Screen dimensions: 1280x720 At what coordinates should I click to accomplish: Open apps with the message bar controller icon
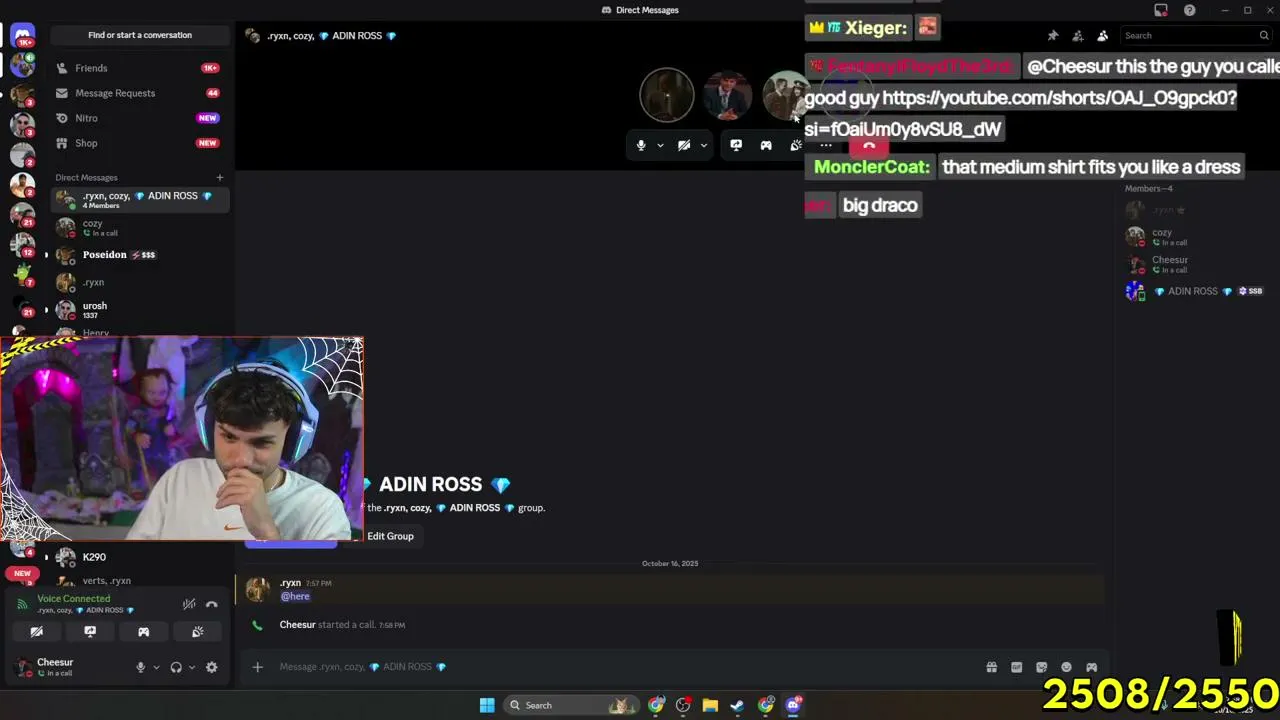1091,667
